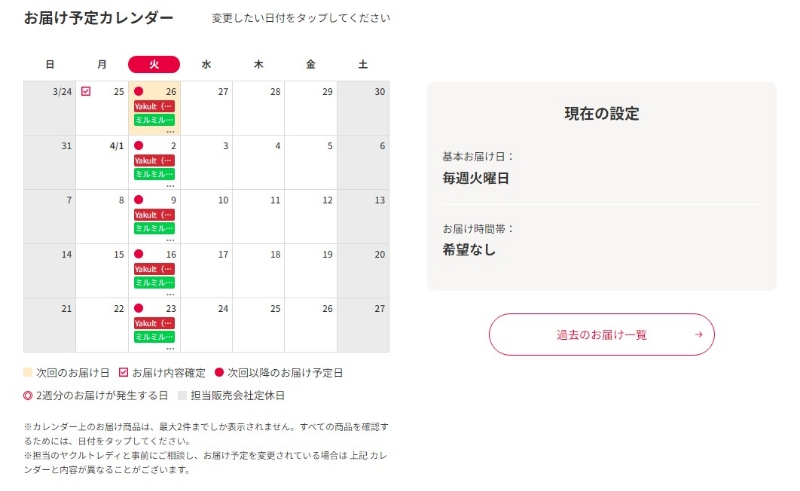Click the confirmed checkmark on March 25

[86, 91]
